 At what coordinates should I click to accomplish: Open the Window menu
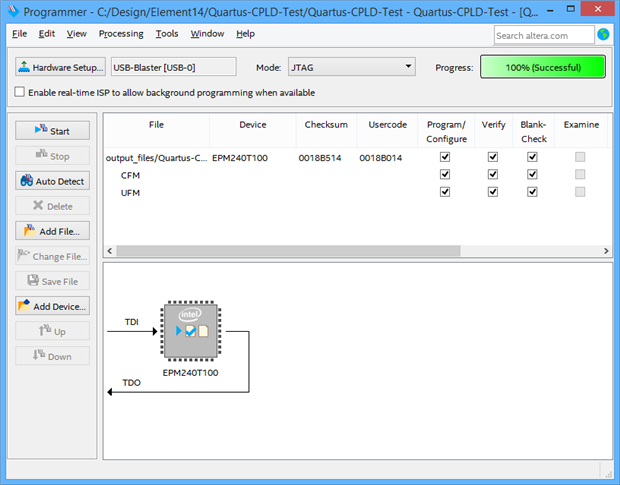[x=207, y=34]
